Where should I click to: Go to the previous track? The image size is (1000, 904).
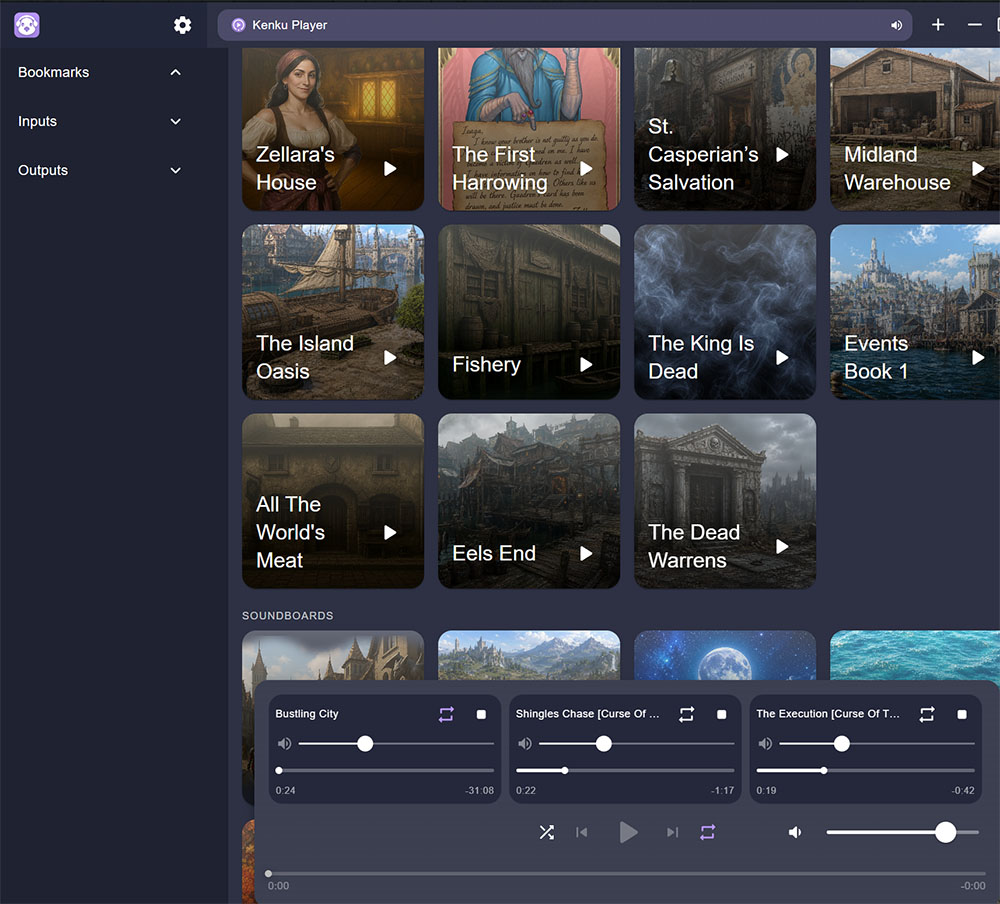pyautogui.click(x=582, y=832)
